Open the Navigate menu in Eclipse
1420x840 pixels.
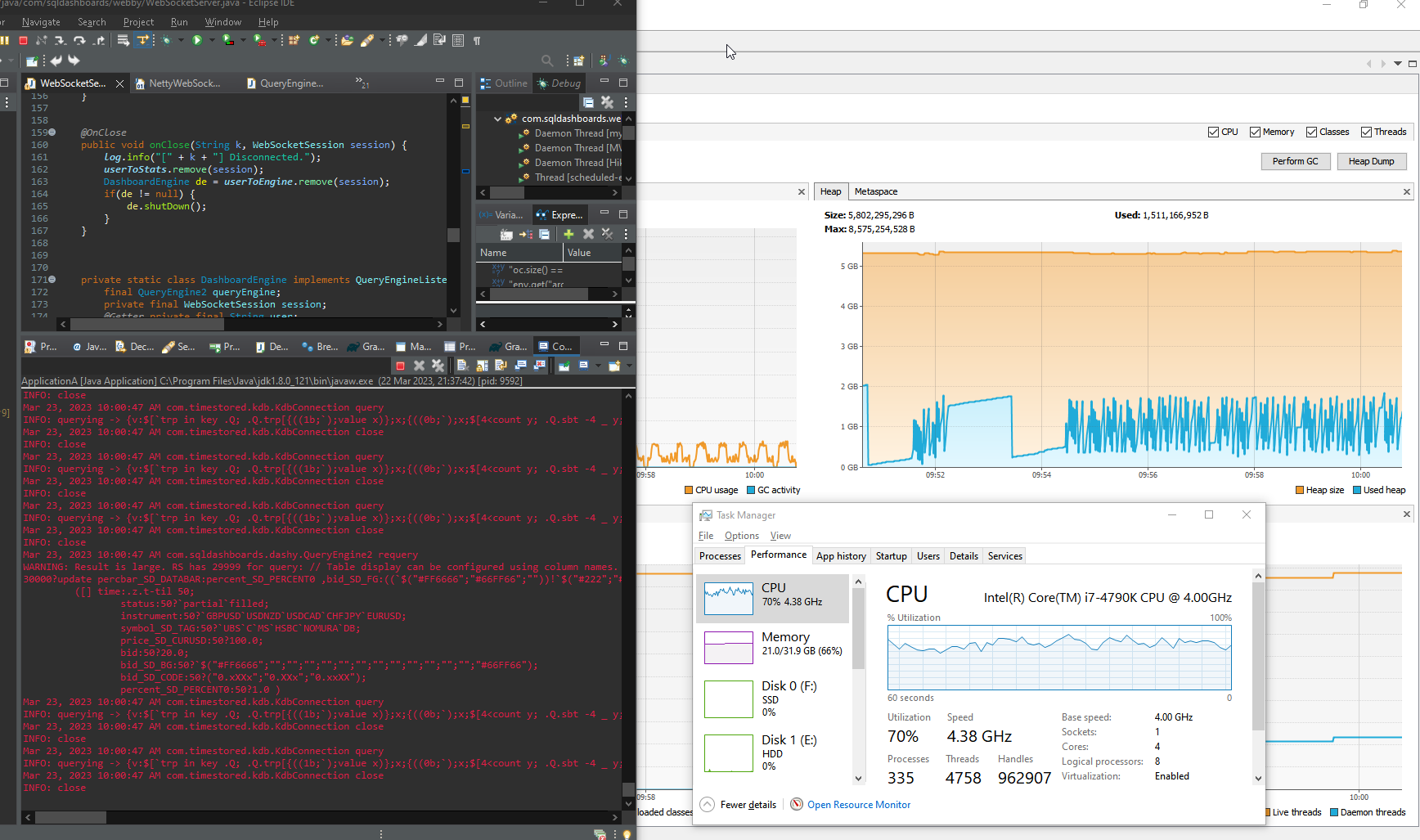click(41, 22)
